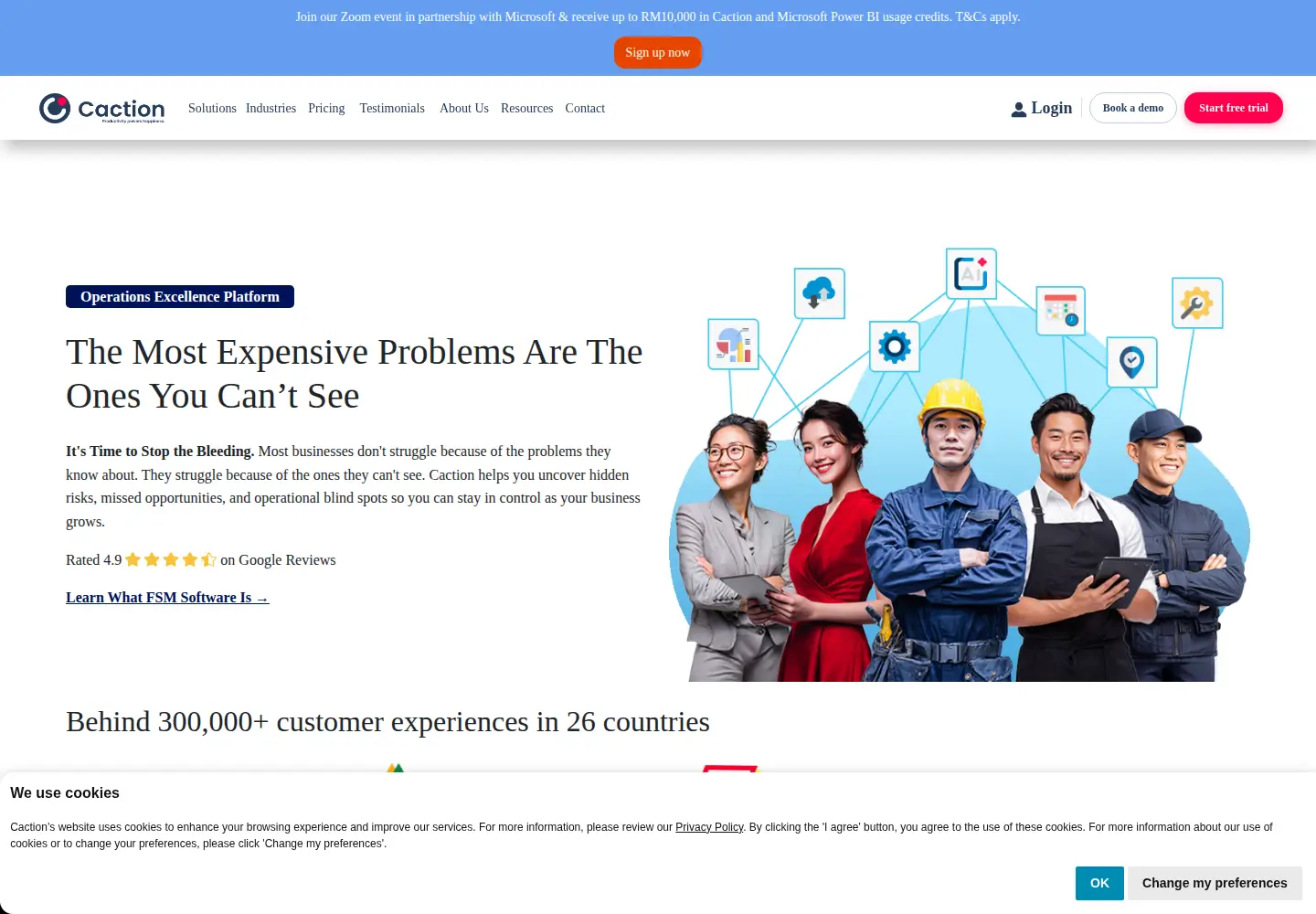This screenshot has width=1316, height=914.
Task: Go to the Pricing page
Action: (x=326, y=108)
